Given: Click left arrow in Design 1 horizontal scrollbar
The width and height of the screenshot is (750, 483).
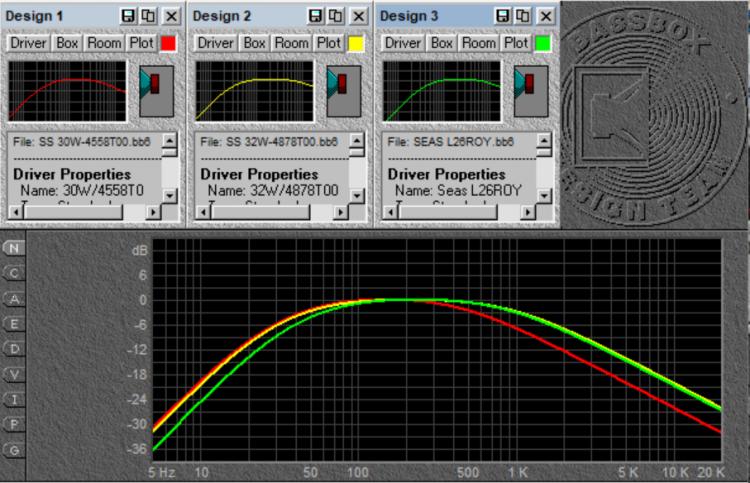Looking at the screenshot, I should click(15, 212).
